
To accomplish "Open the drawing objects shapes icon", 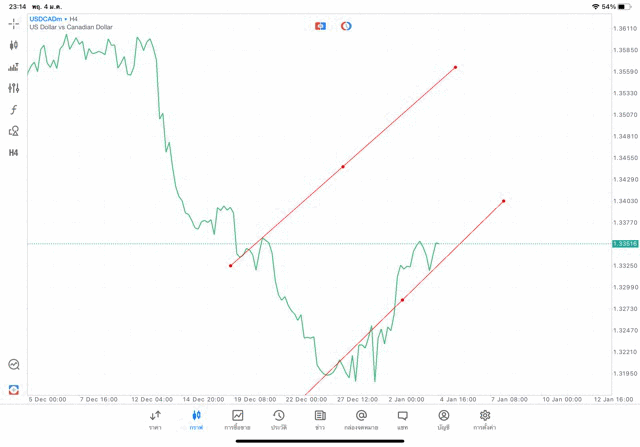I will tap(14, 131).
